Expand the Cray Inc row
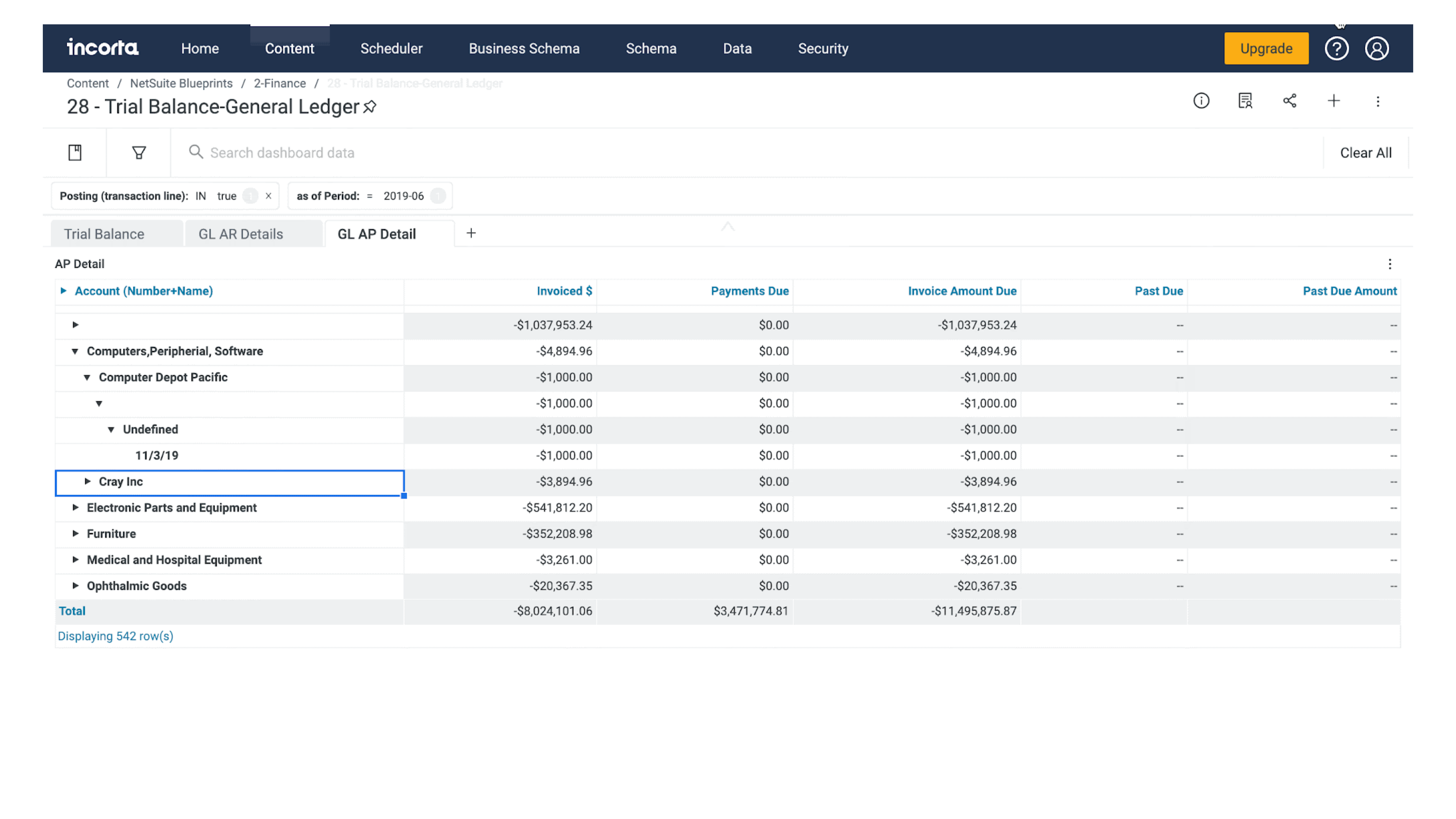 pyautogui.click(x=88, y=481)
